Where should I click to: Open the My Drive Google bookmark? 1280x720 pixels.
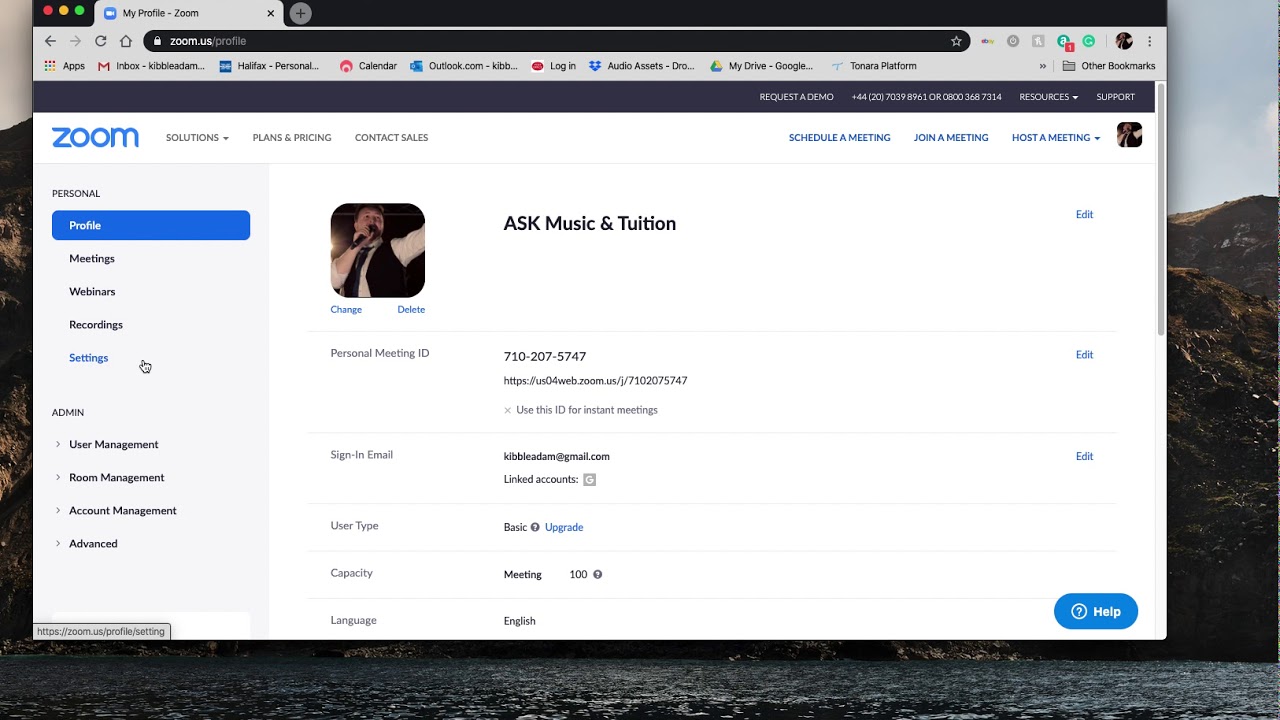pos(762,66)
